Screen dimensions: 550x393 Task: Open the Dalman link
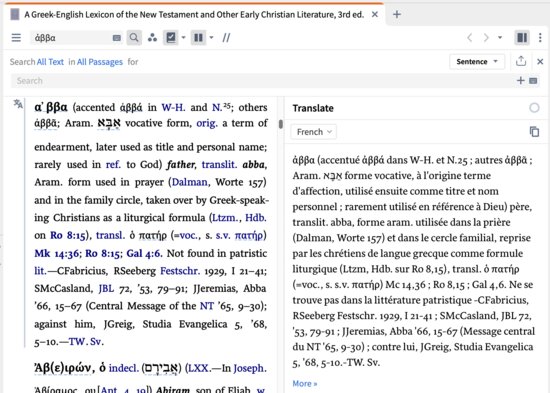[x=189, y=182]
